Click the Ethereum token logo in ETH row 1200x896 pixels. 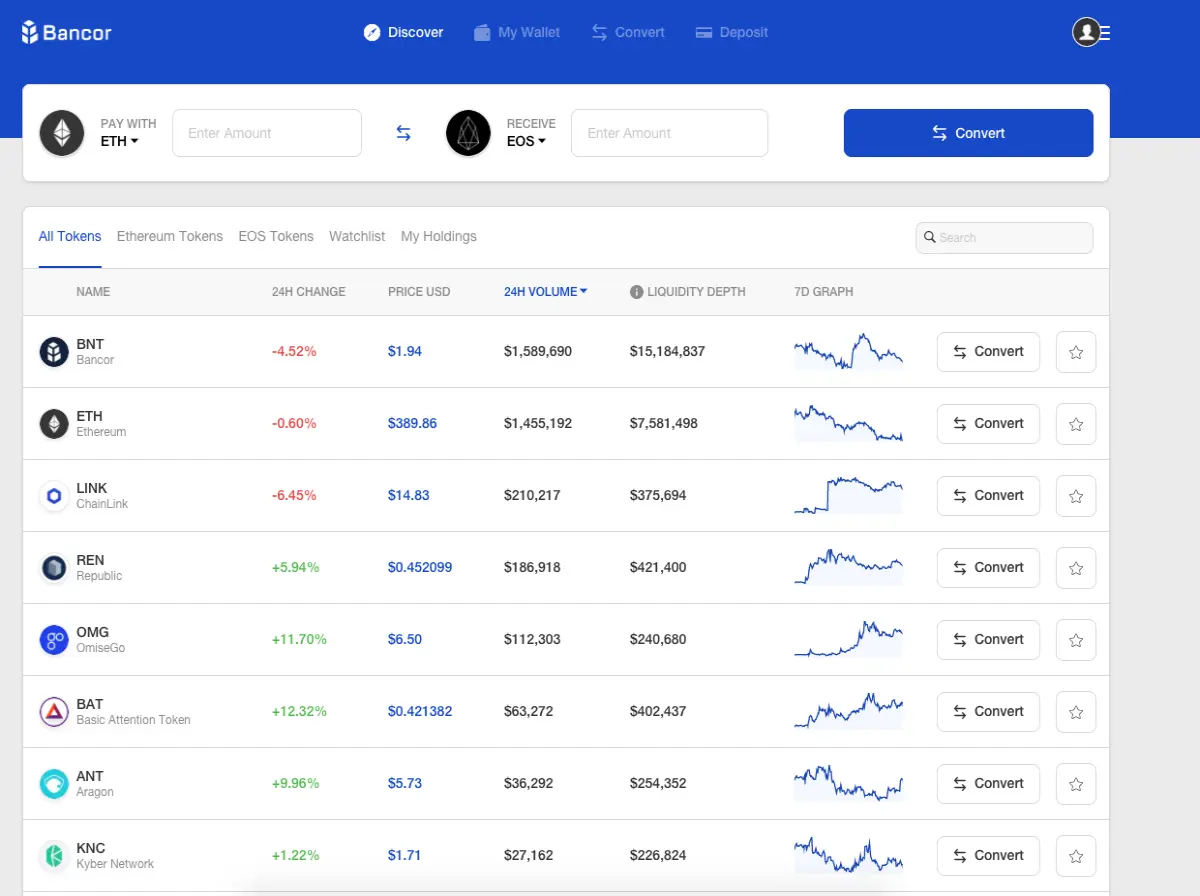tap(53, 424)
